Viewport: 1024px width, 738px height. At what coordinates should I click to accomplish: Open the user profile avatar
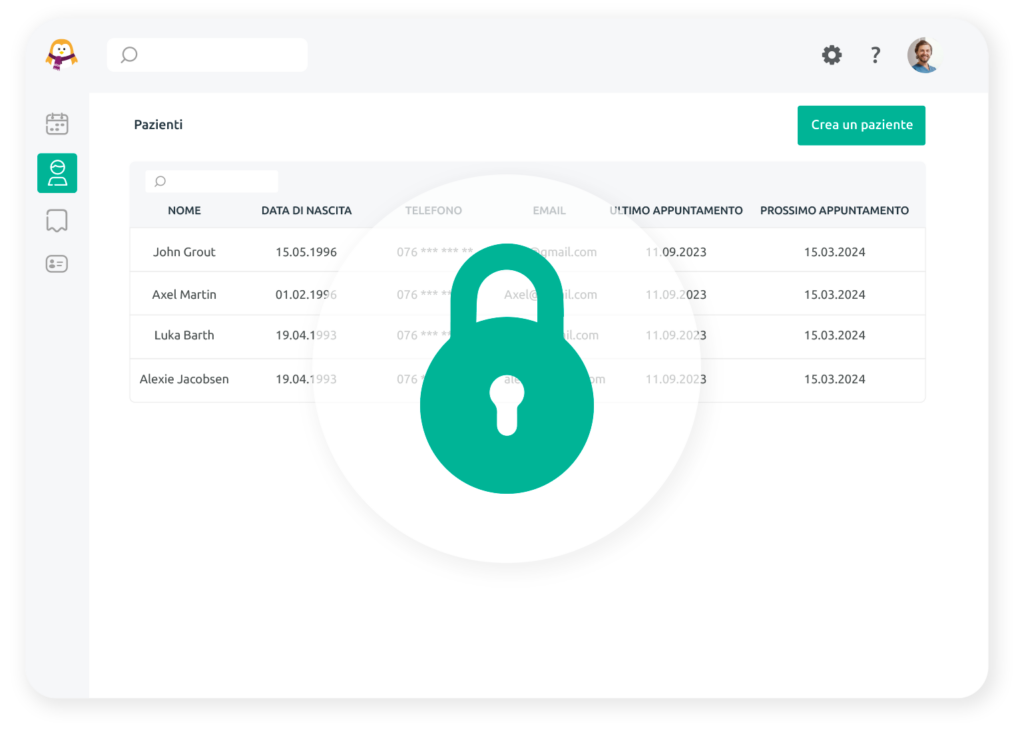point(923,55)
